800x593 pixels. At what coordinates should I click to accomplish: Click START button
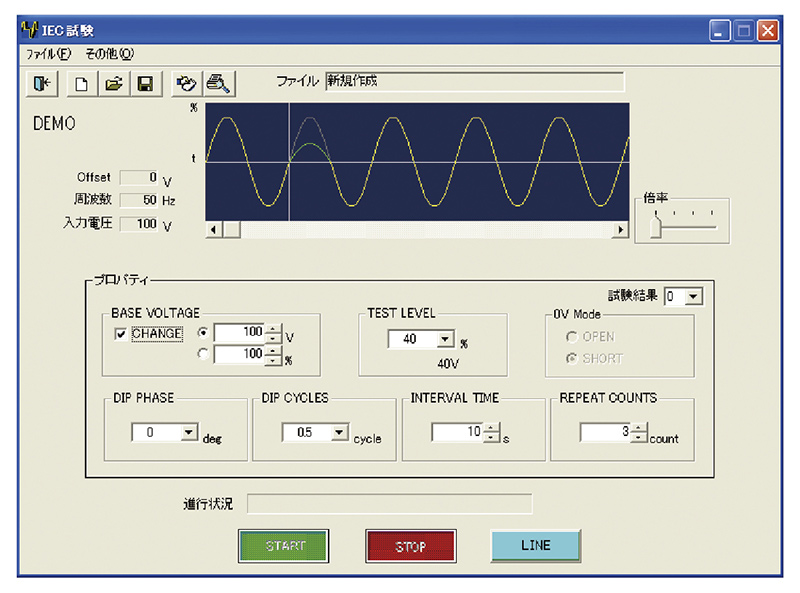click(x=284, y=546)
